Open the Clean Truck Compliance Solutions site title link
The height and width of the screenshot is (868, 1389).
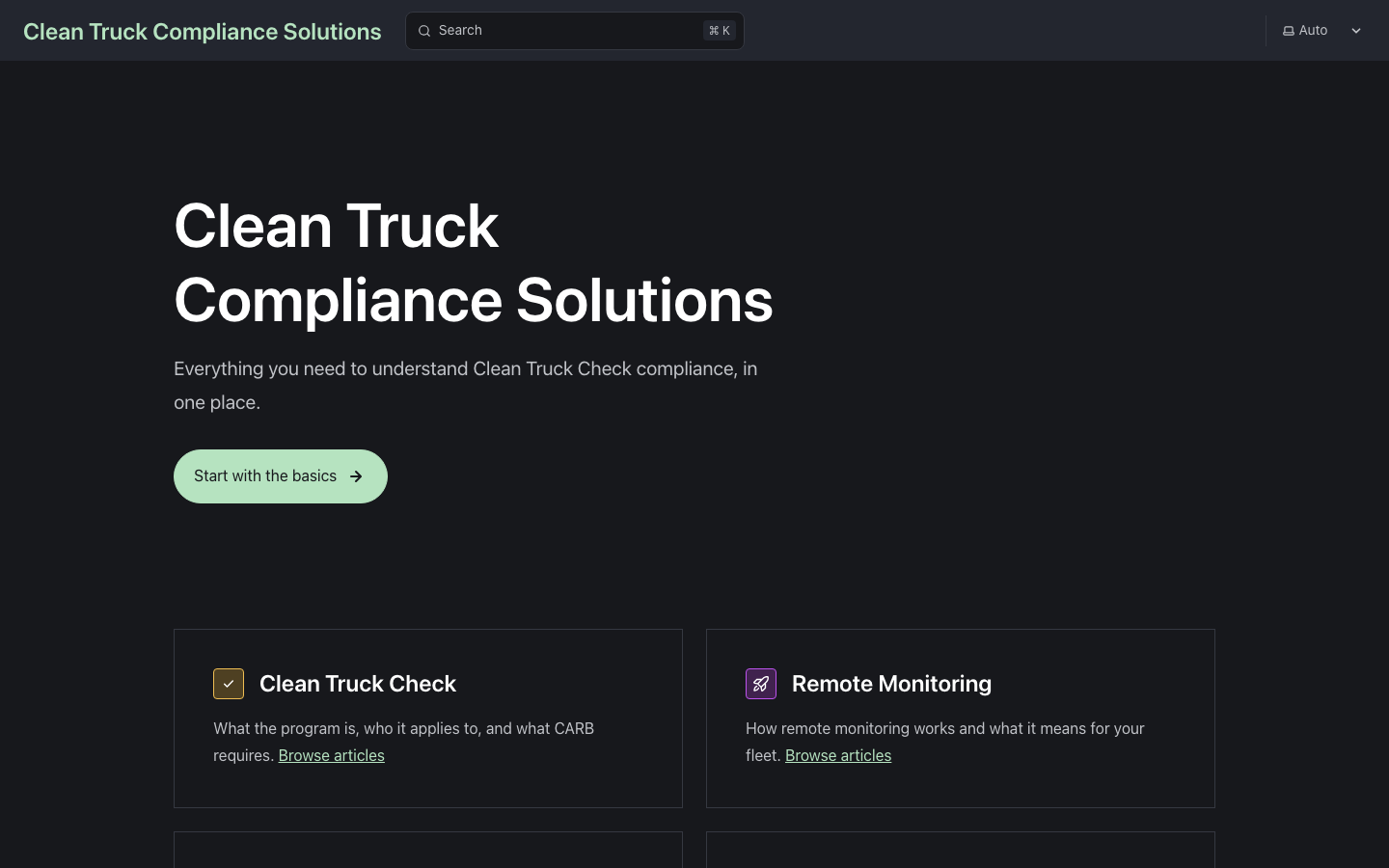pyautogui.click(x=203, y=31)
